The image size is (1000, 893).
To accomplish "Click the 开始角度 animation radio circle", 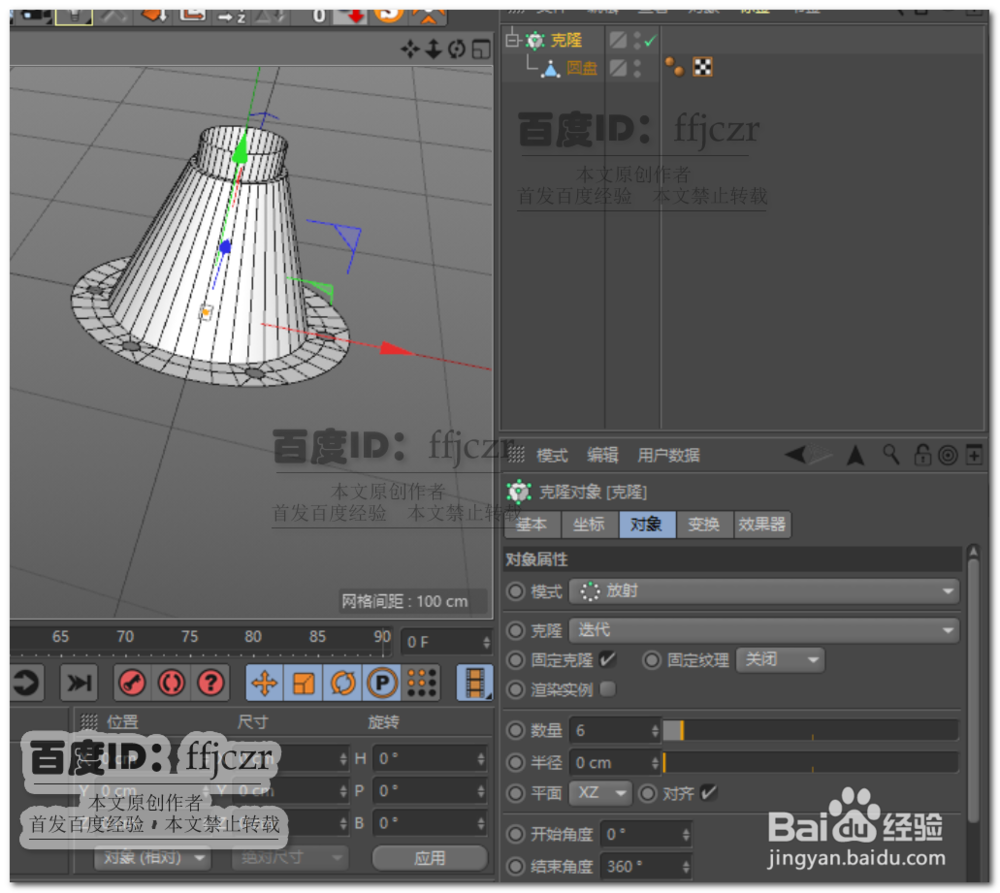I will pos(515,834).
